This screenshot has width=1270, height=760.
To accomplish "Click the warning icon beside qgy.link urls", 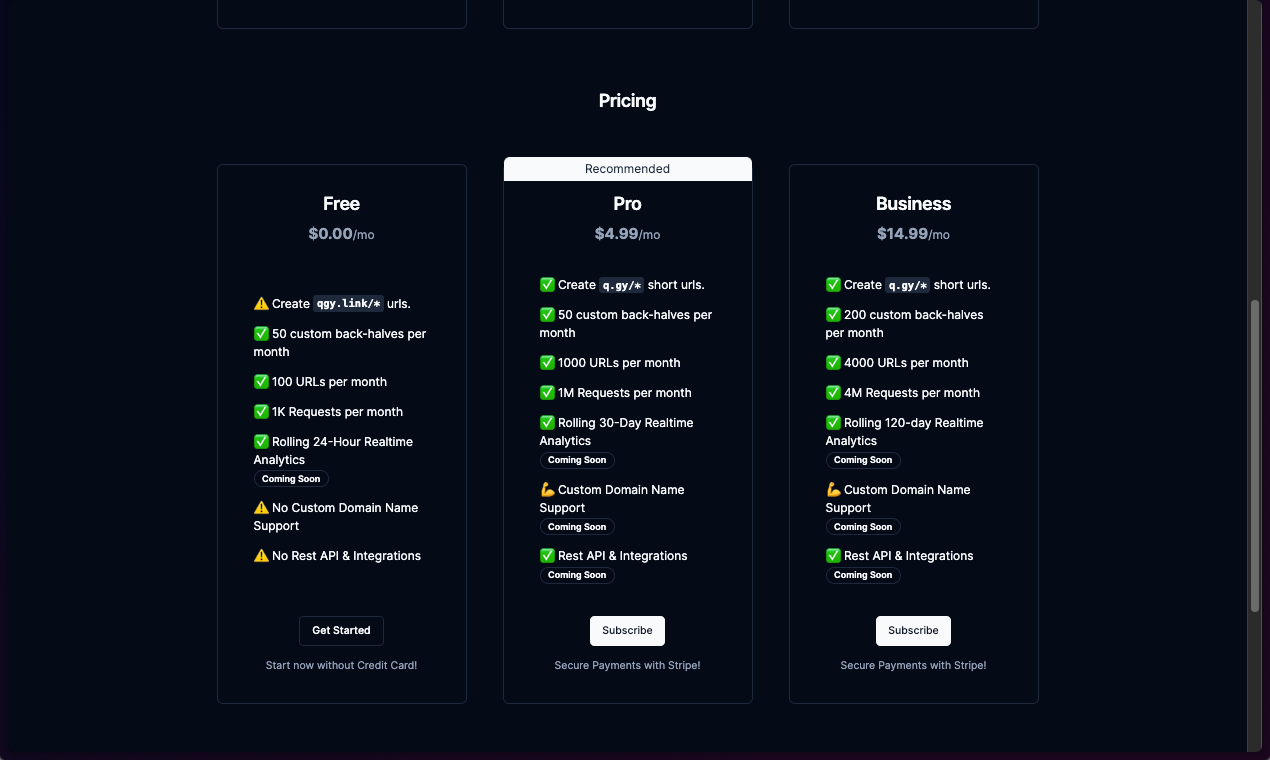I will pos(261,304).
